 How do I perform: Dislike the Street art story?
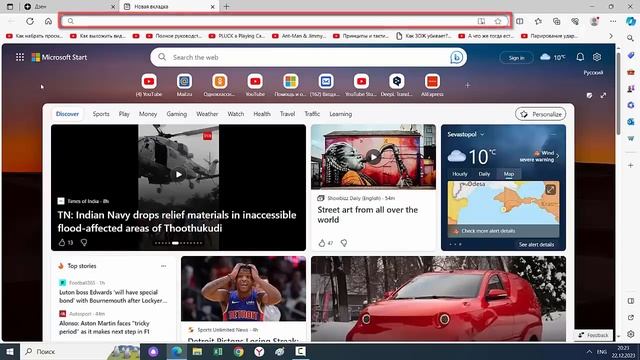pos(344,243)
